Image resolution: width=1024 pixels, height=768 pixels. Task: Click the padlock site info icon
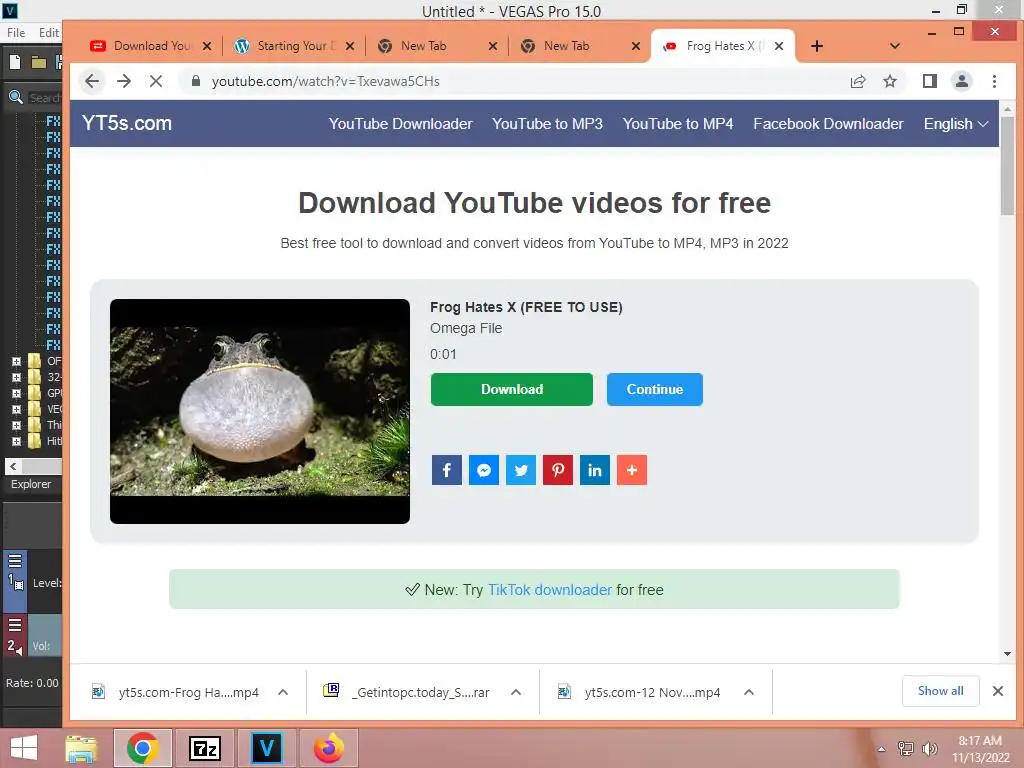(x=195, y=81)
